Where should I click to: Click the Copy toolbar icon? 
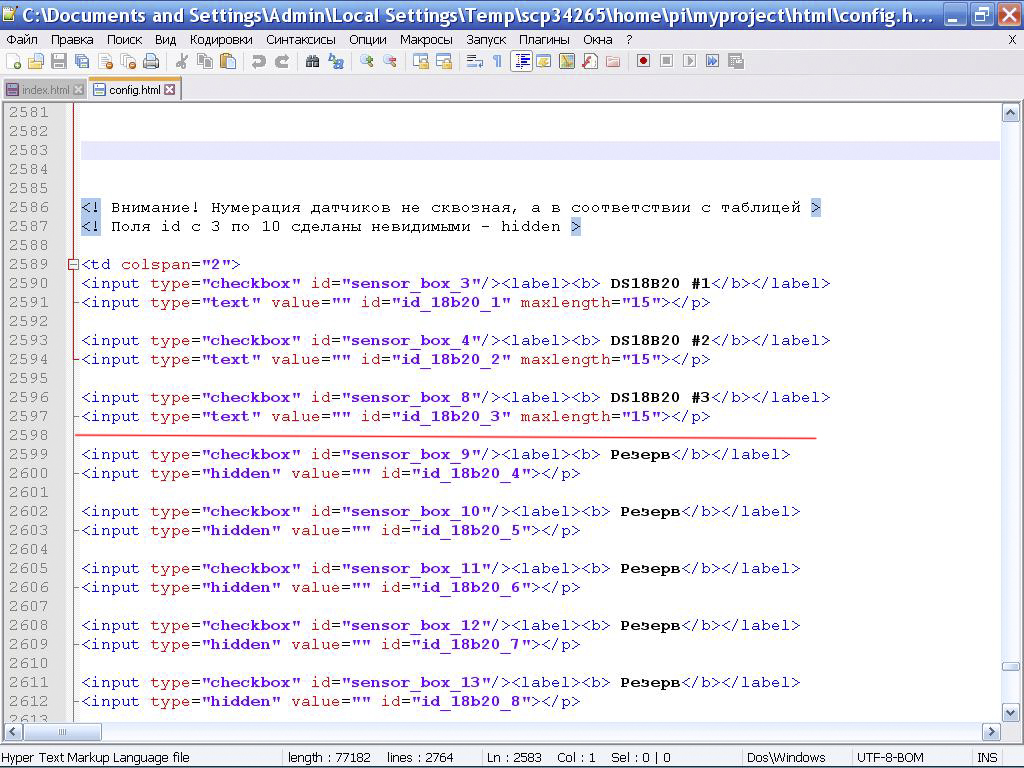tap(204, 61)
